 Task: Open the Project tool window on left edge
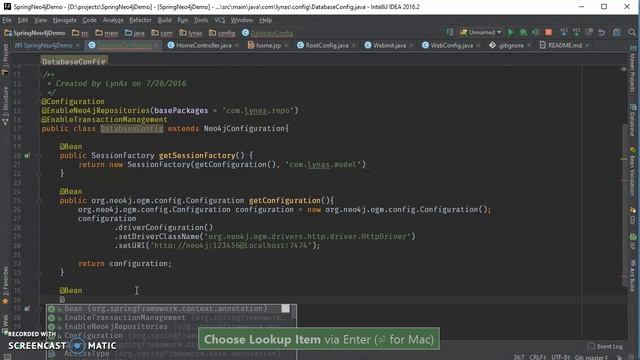(x=5, y=60)
